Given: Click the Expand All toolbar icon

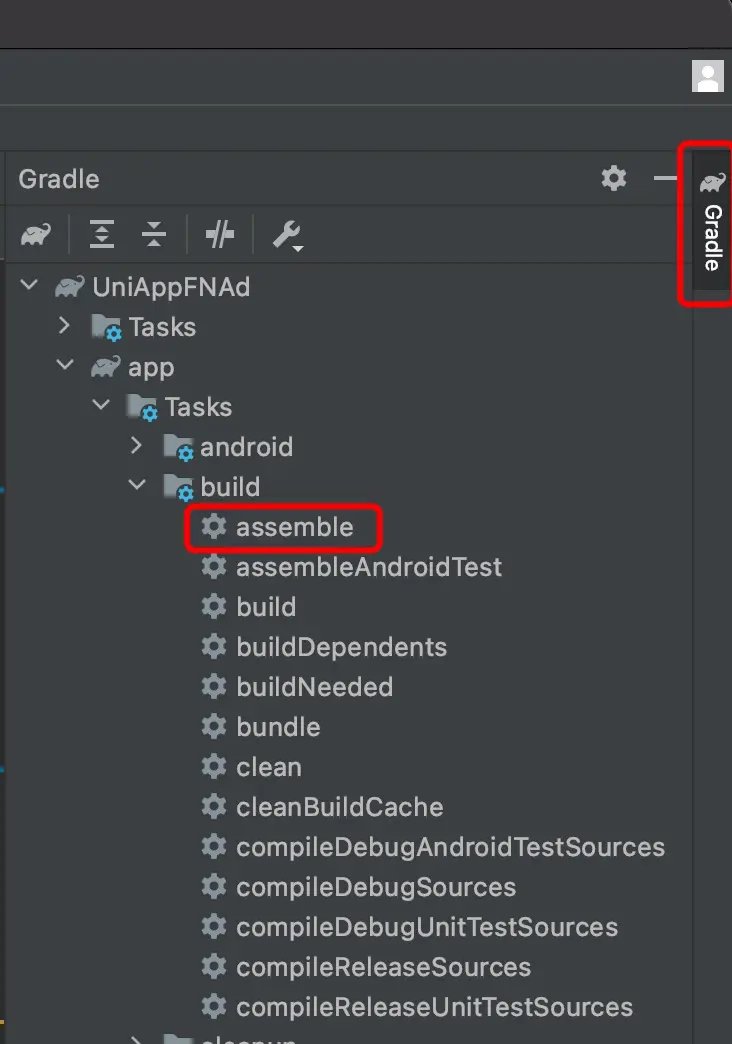Looking at the screenshot, I should (x=102, y=235).
